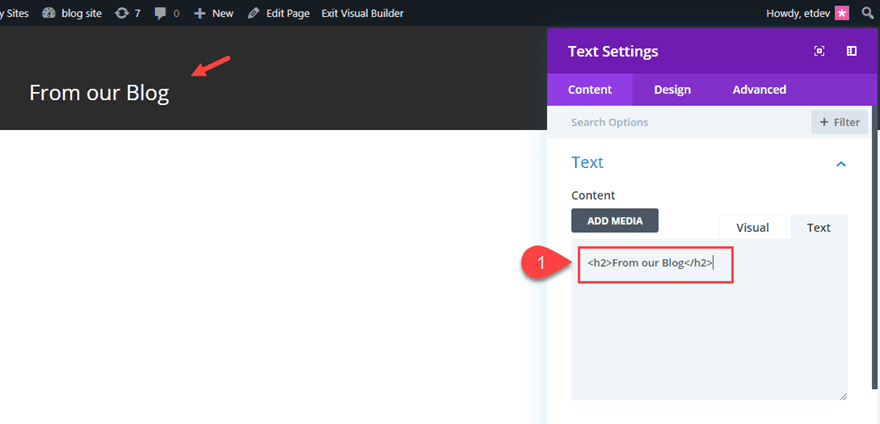Expand Text Settings to fullscreen

[x=819, y=51]
